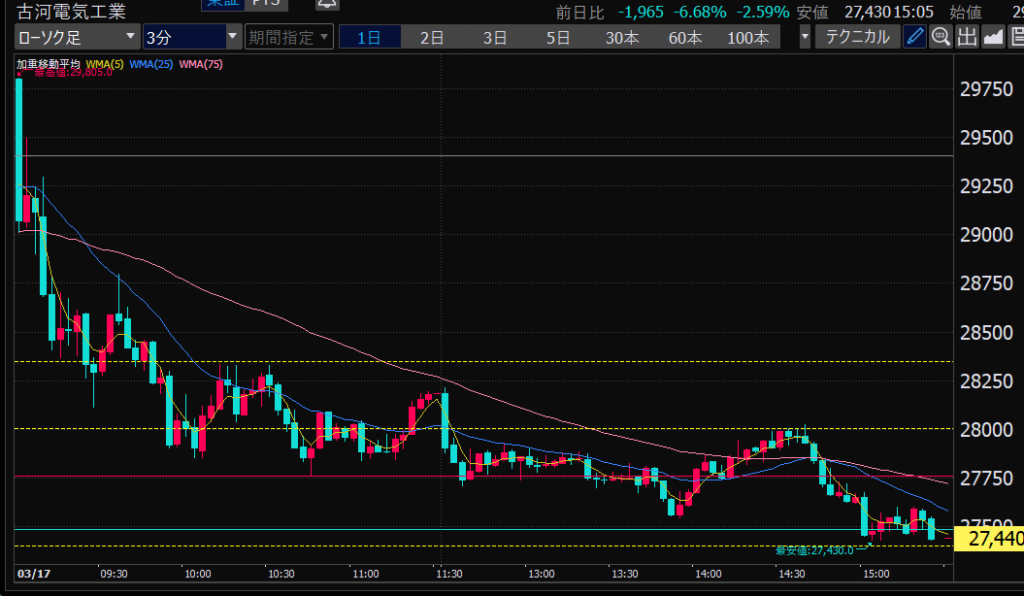This screenshot has height=596, width=1024.
Task: Open the 3分 interval dropdown
Action: (x=191, y=38)
